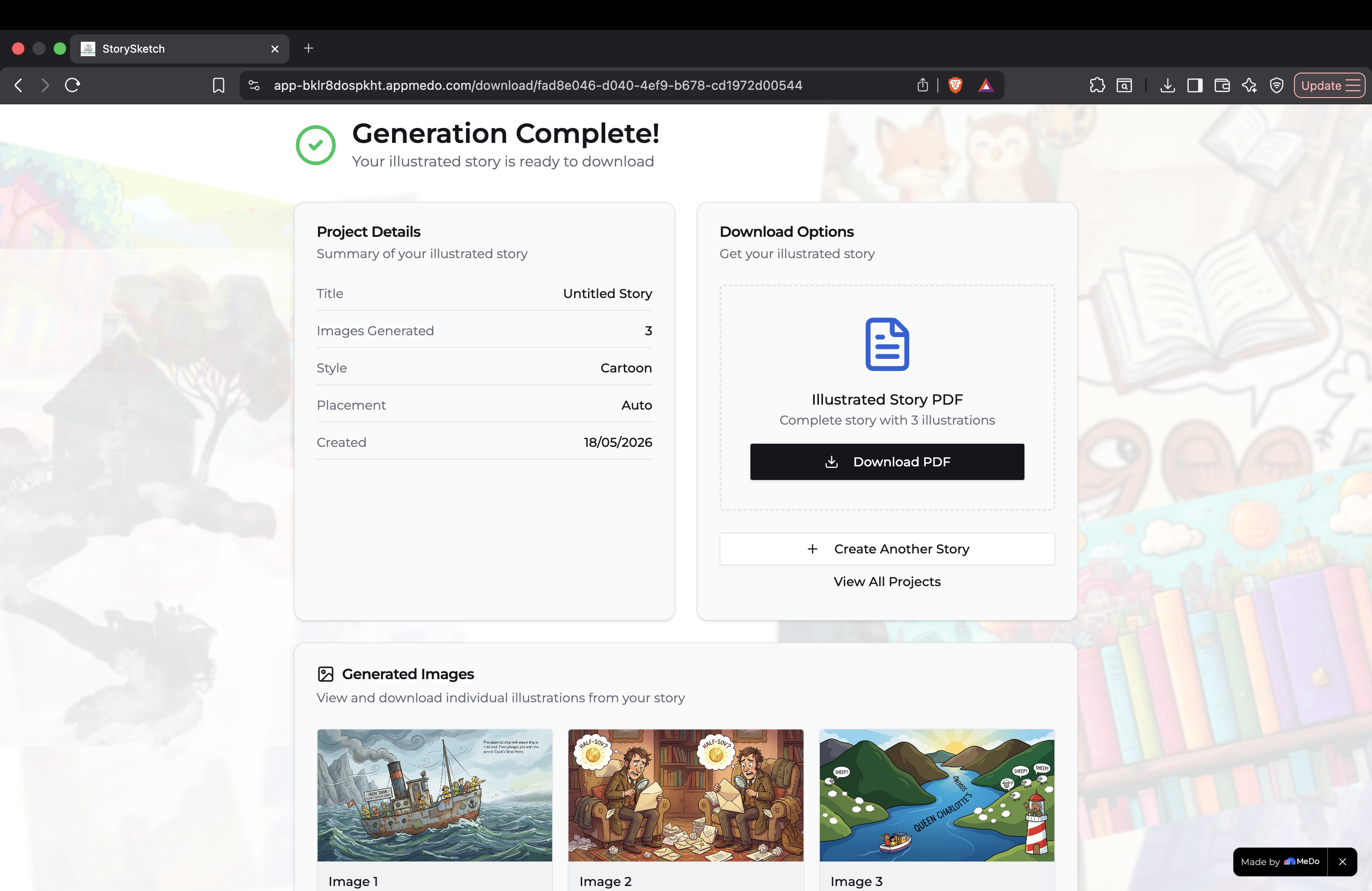
Task: Bookmark this page with the bookmark icon
Action: (x=219, y=85)
